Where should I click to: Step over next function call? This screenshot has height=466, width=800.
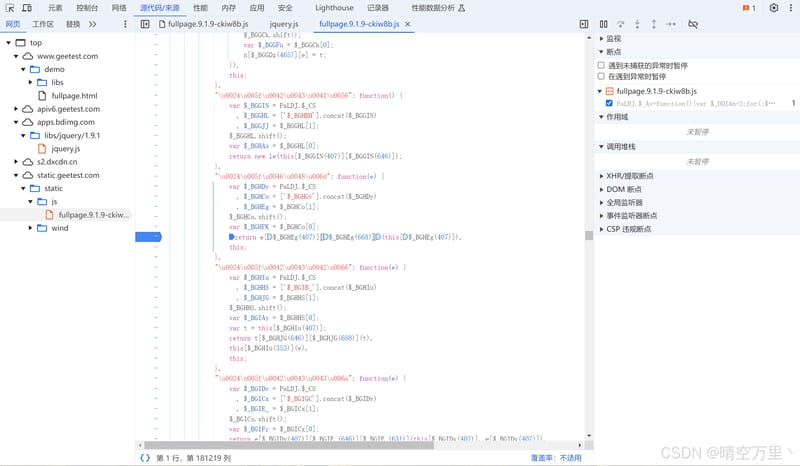pyautogui.click(x=620, y=24)
